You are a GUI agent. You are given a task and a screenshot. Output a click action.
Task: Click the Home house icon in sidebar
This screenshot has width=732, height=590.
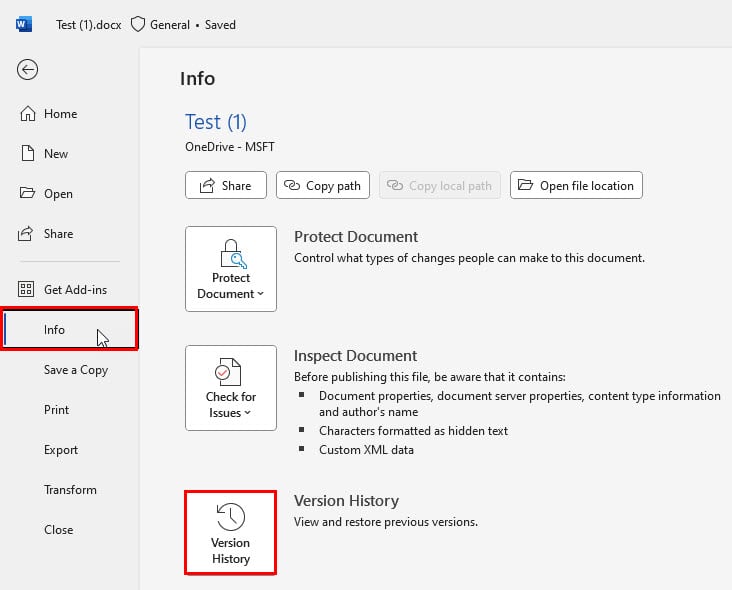click(x=28, y=114)
